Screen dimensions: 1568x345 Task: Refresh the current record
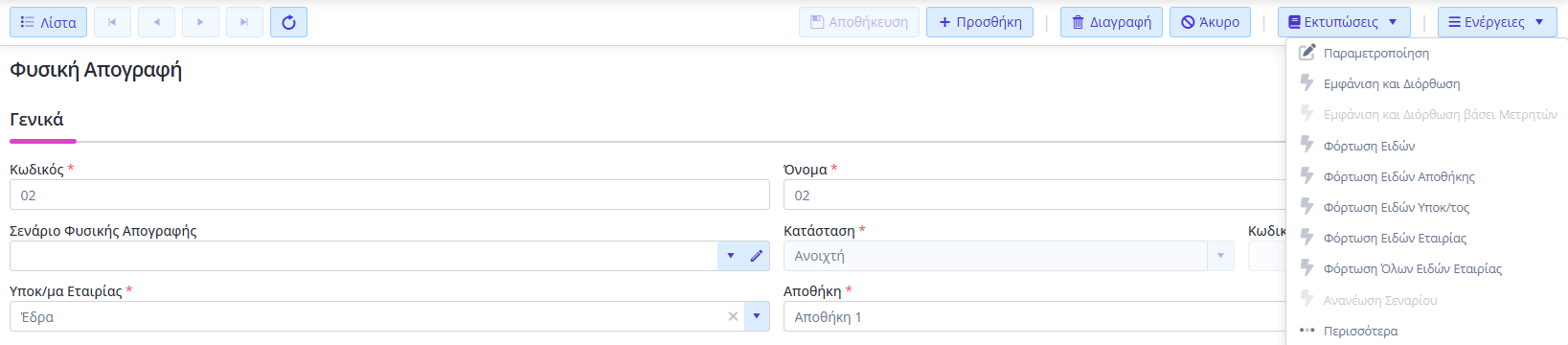click(x=288, y=22)
